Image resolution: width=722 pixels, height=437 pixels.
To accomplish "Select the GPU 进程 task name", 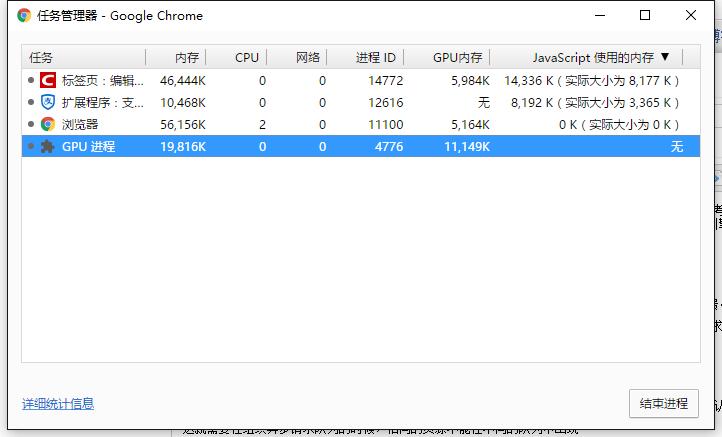I will point(88,146).
